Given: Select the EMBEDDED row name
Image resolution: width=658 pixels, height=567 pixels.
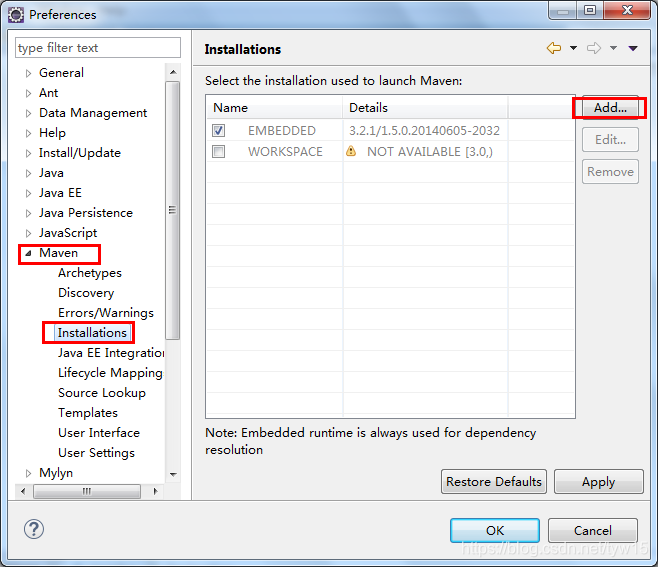Looking at the screenshot, I should click(282, 131).
